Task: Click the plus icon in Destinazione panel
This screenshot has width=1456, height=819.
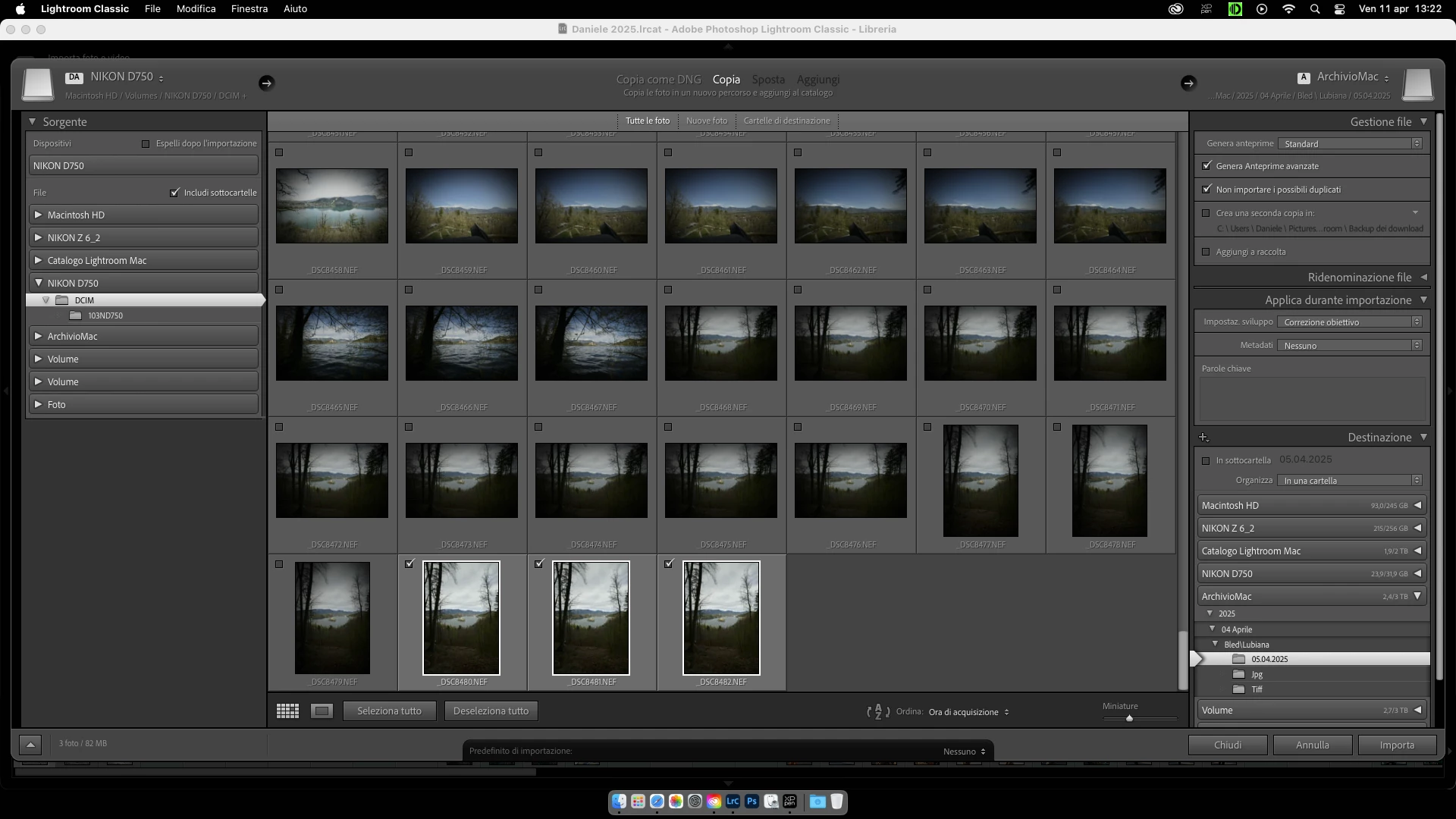Action: 1203,438
